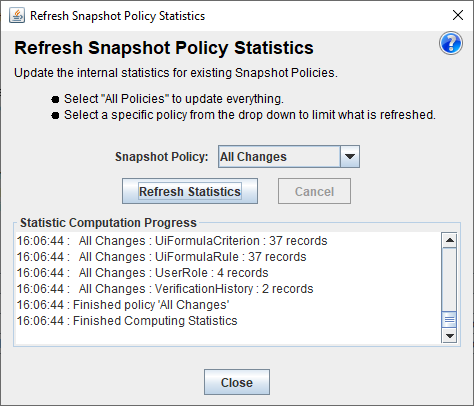
Task: Click the Snapshot Policy field label
Action: pyautogui.click(x=162, y=157)
